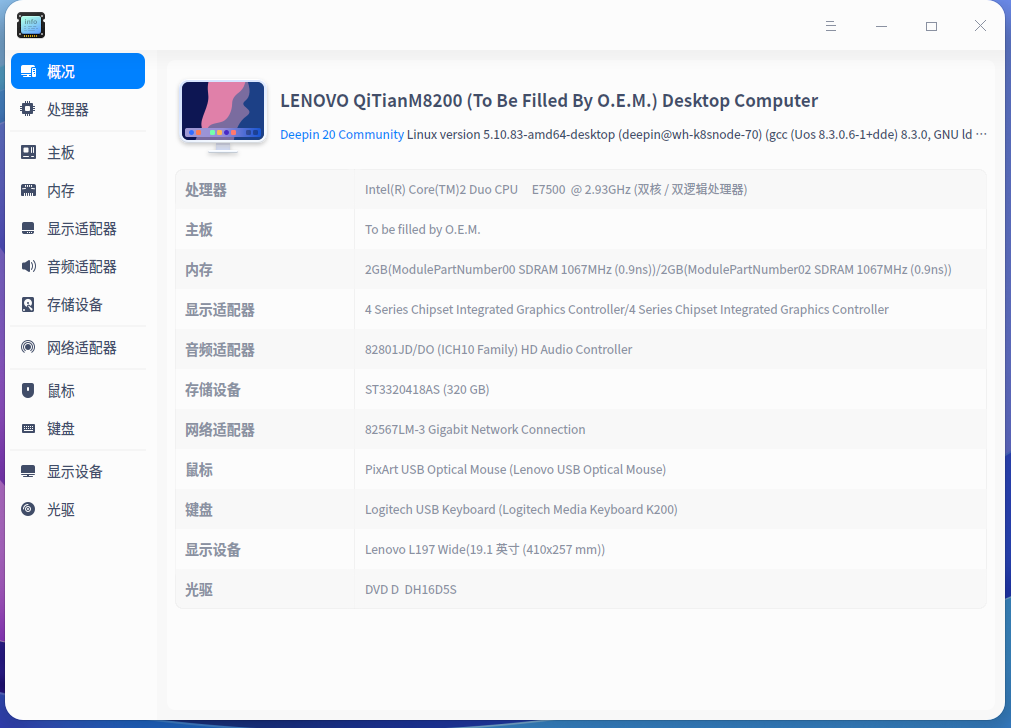
Task: Click the Logitech USB Keyboard value
Action: pyautogui.click(x=521, y=509)
